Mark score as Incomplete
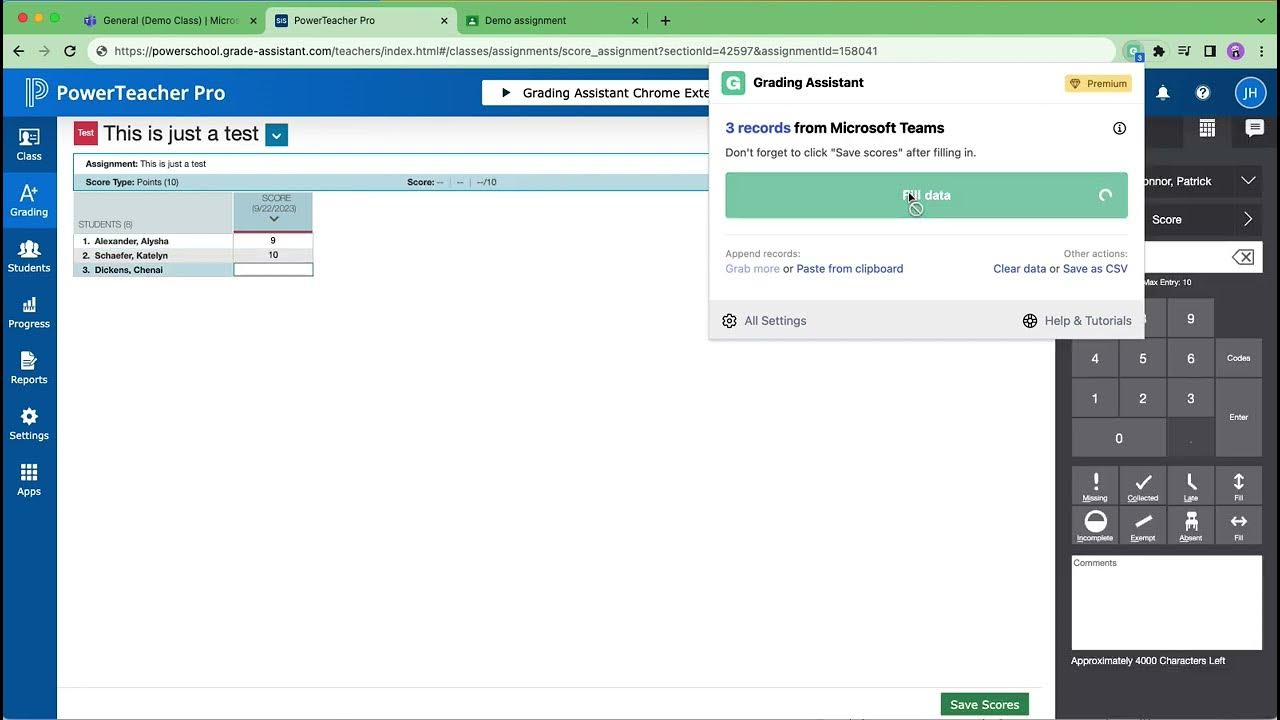 [x=1095, y=526]
